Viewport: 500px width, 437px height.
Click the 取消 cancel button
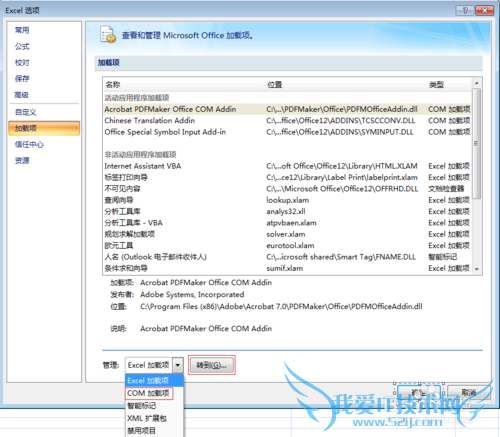[x=469, y=392]
